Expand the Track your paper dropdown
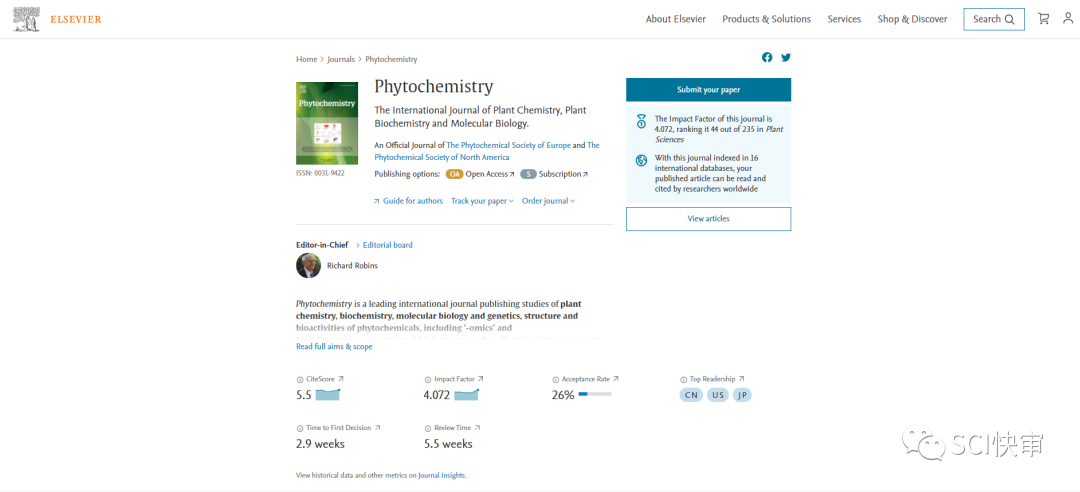The height and width of the screenshot is (492, 1080). pyautogui.click(x=482, y=201)
